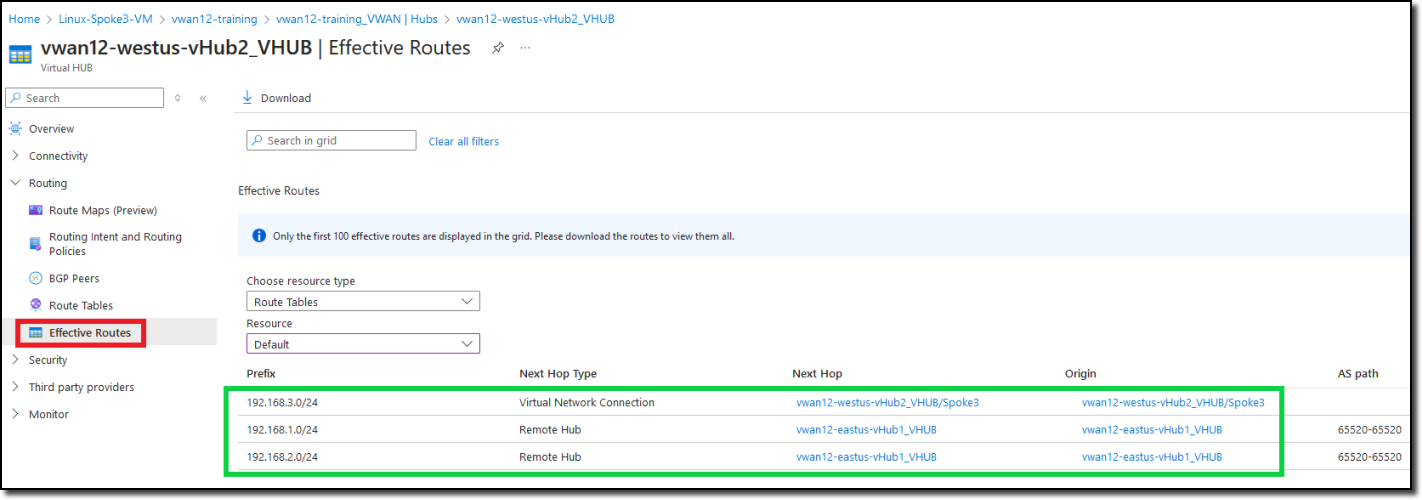This screenshot has height=500, width=1422.
Task: Expand the Connectivity section
Action: click(x=15, y=156)
